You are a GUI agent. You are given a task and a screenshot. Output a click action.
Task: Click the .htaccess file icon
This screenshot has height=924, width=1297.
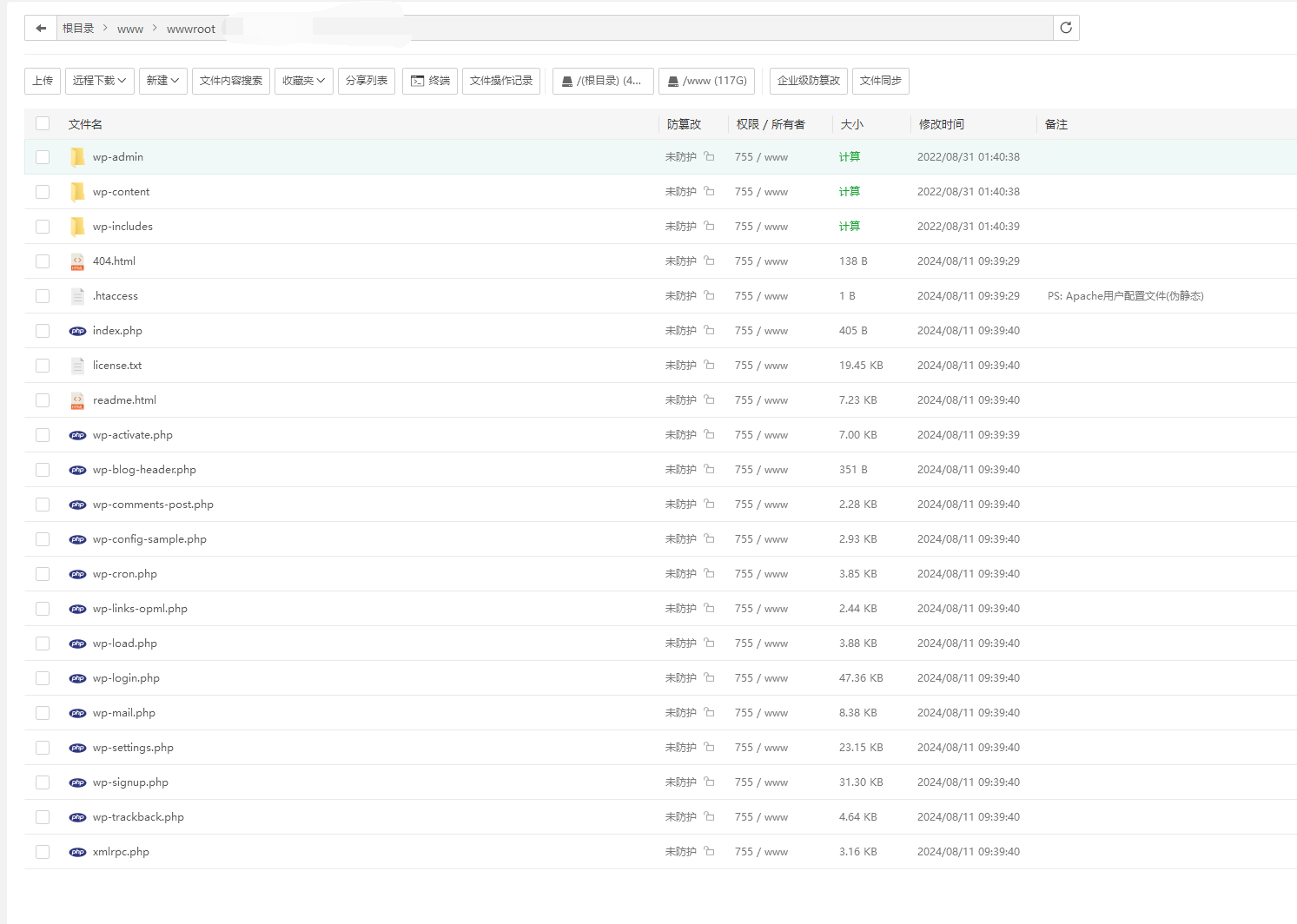[x=77, y=296]
